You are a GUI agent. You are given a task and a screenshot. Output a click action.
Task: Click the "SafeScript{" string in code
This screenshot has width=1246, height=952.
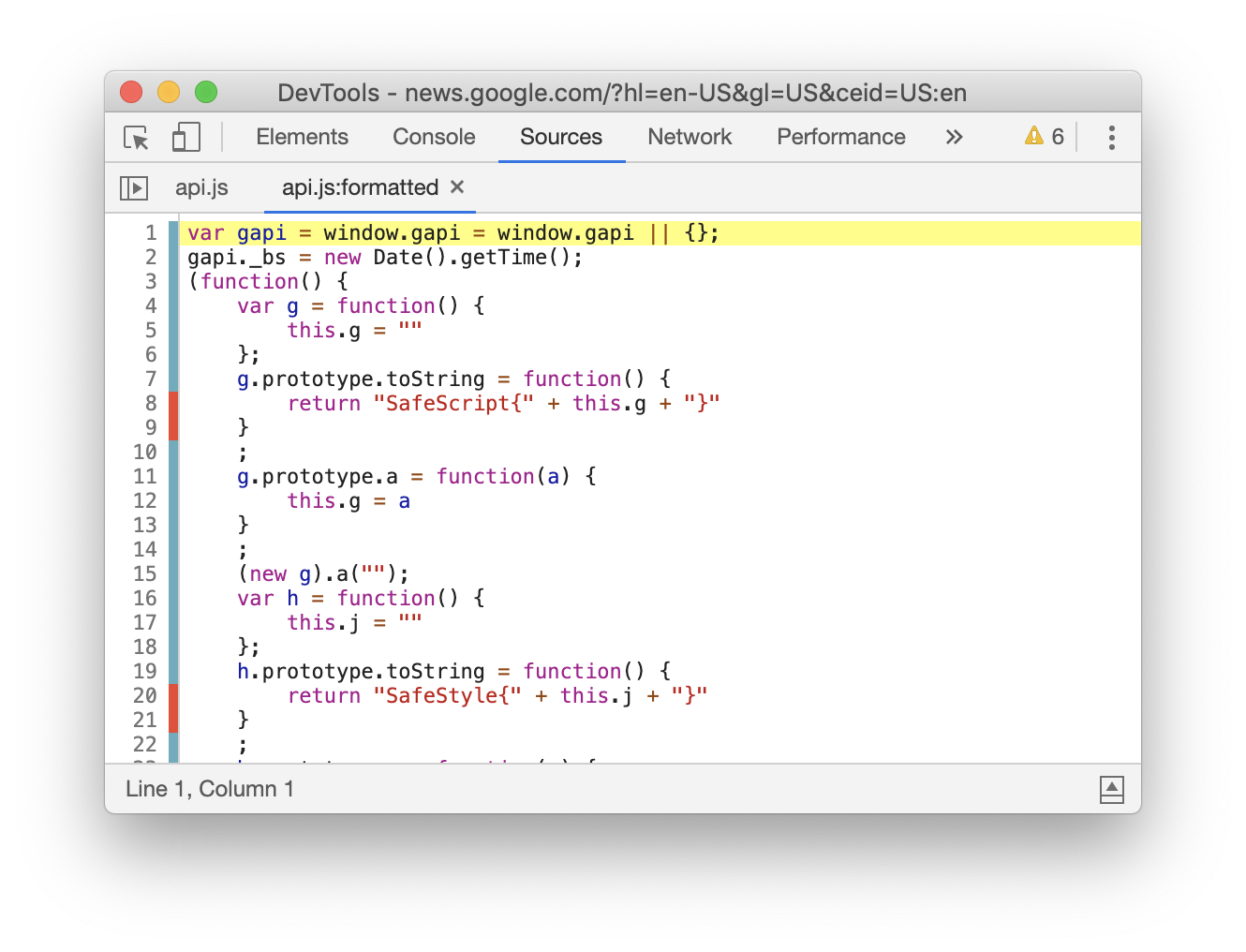[453, 403]
